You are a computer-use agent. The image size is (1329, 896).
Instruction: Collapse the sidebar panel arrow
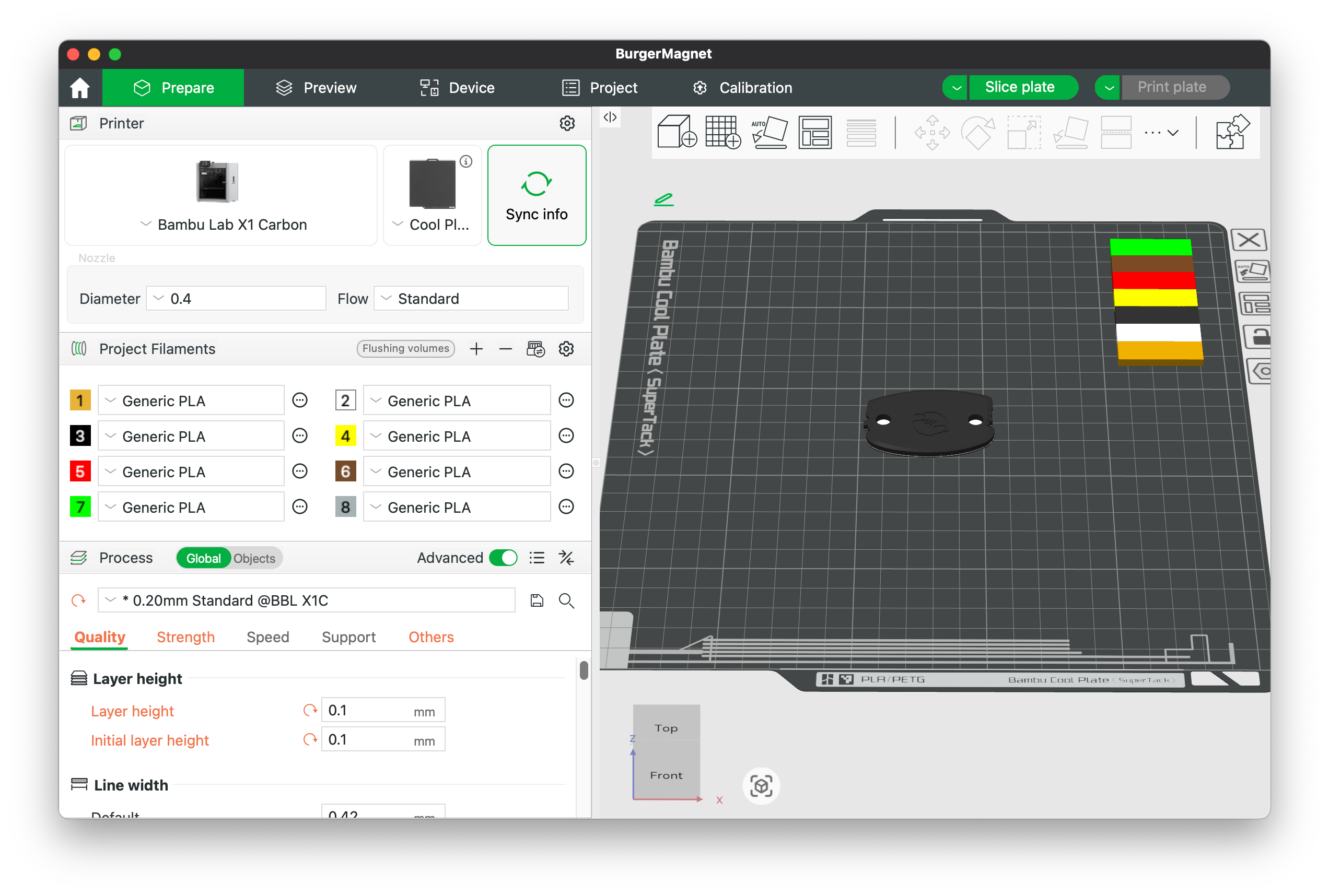coord(609,117)
